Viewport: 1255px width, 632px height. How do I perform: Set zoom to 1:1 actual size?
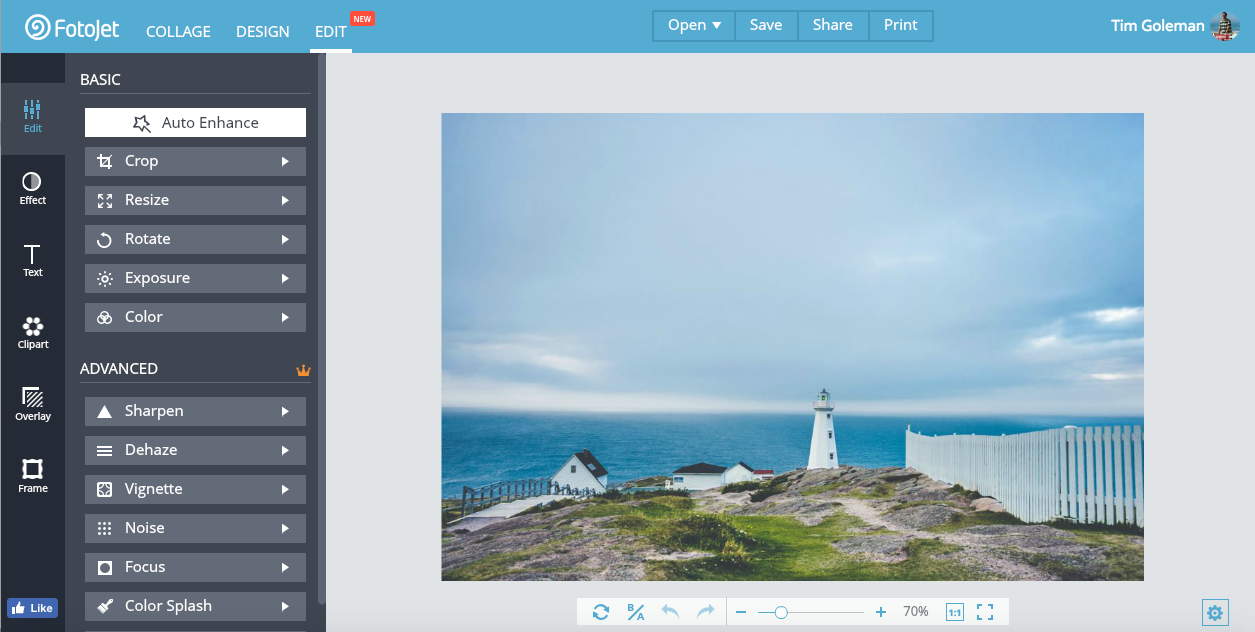(954, 612)
